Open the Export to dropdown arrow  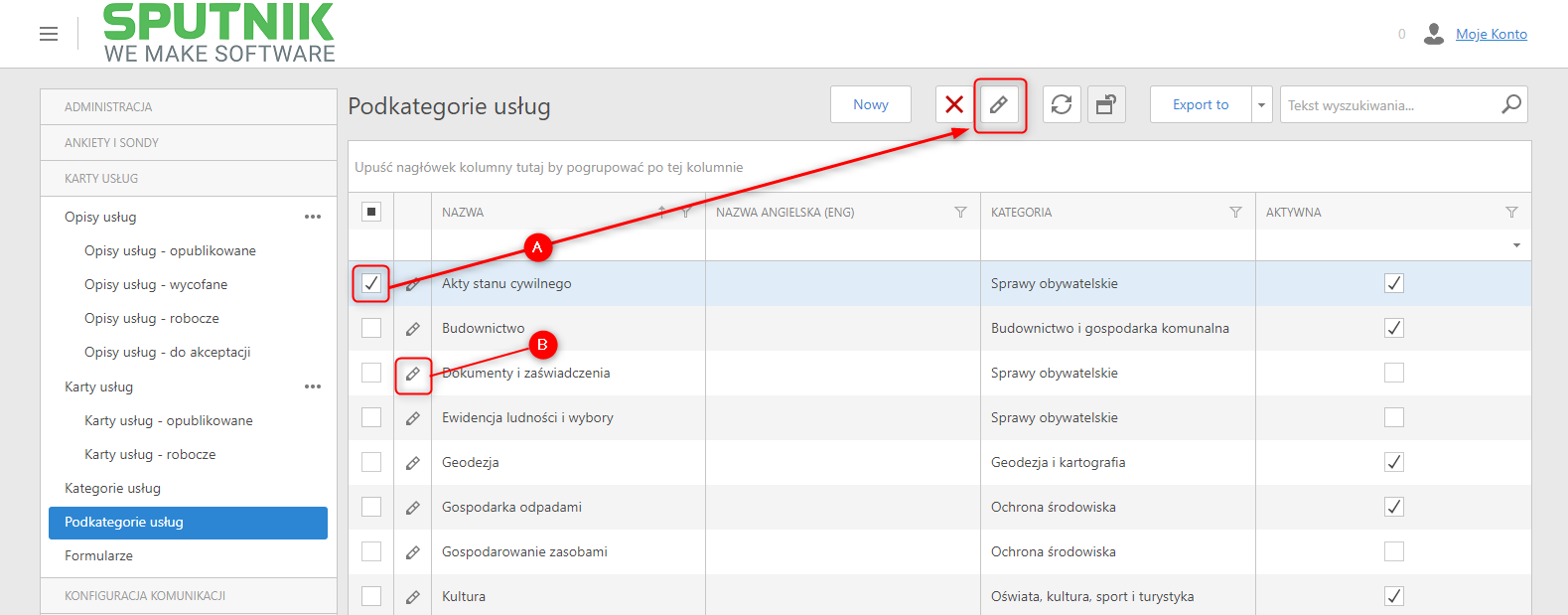[1261, 104]
